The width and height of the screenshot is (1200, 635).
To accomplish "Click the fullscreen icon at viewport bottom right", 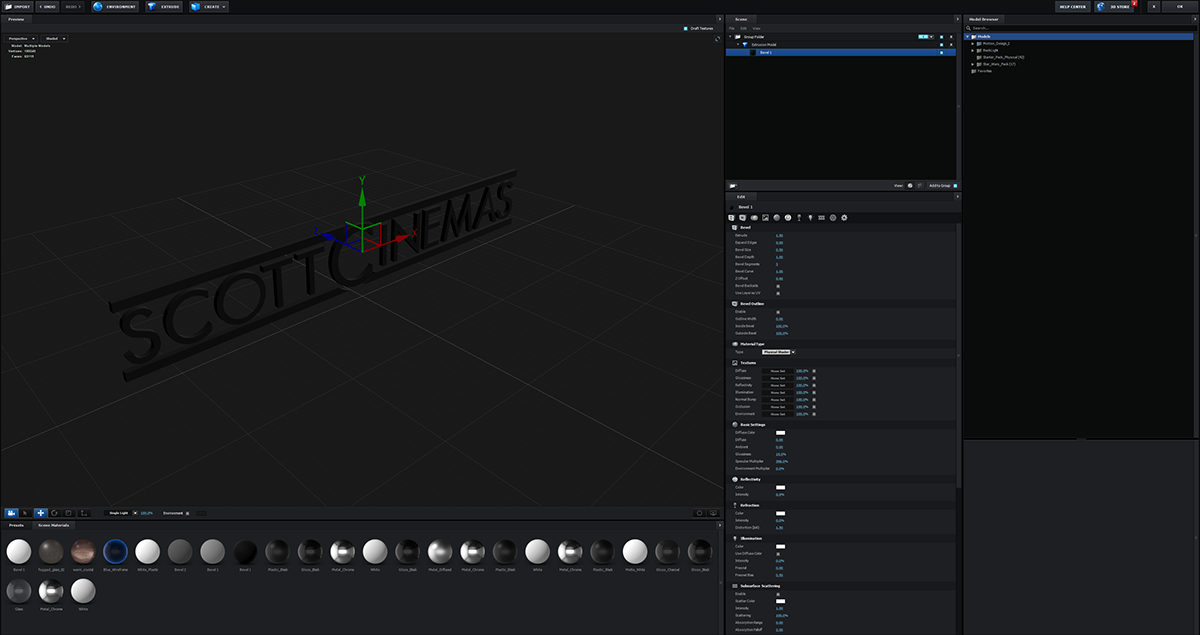I will pyautogui.click(x=714, y=513).
